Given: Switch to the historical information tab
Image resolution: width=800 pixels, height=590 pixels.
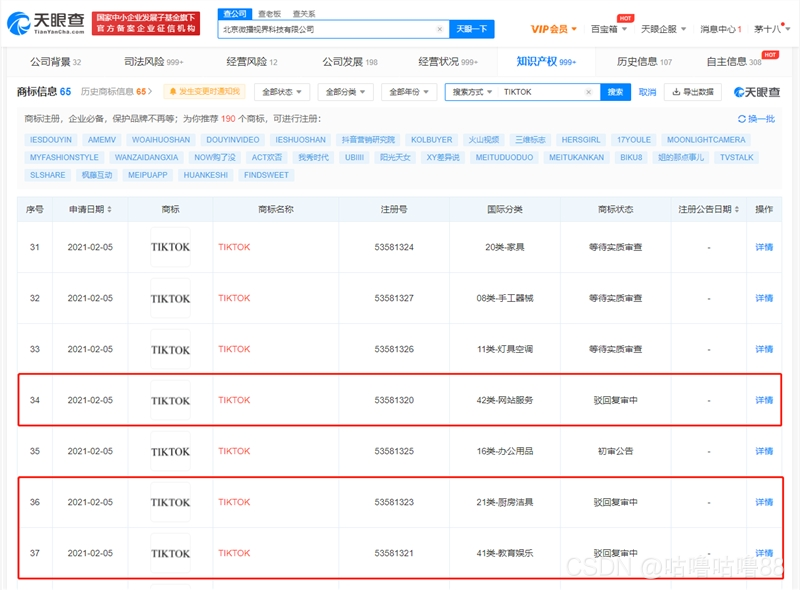Looking at the screenshot, I should [x=644, y=62].
